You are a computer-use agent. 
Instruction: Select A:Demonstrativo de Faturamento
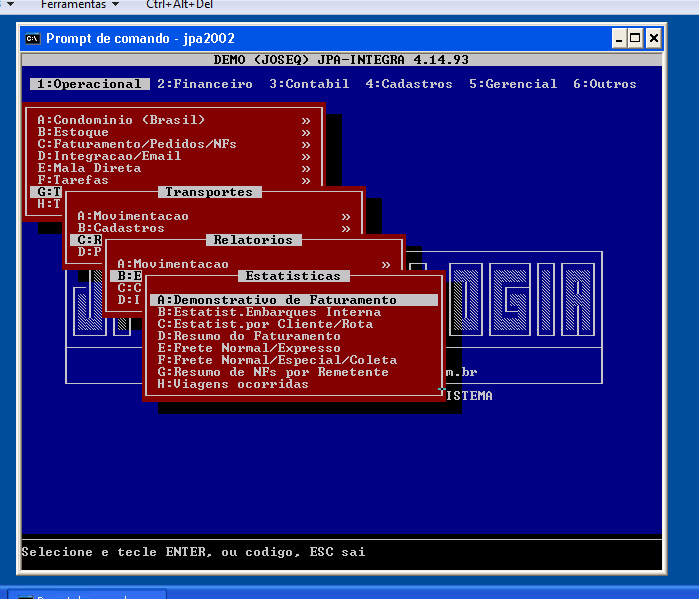point(294,300)
